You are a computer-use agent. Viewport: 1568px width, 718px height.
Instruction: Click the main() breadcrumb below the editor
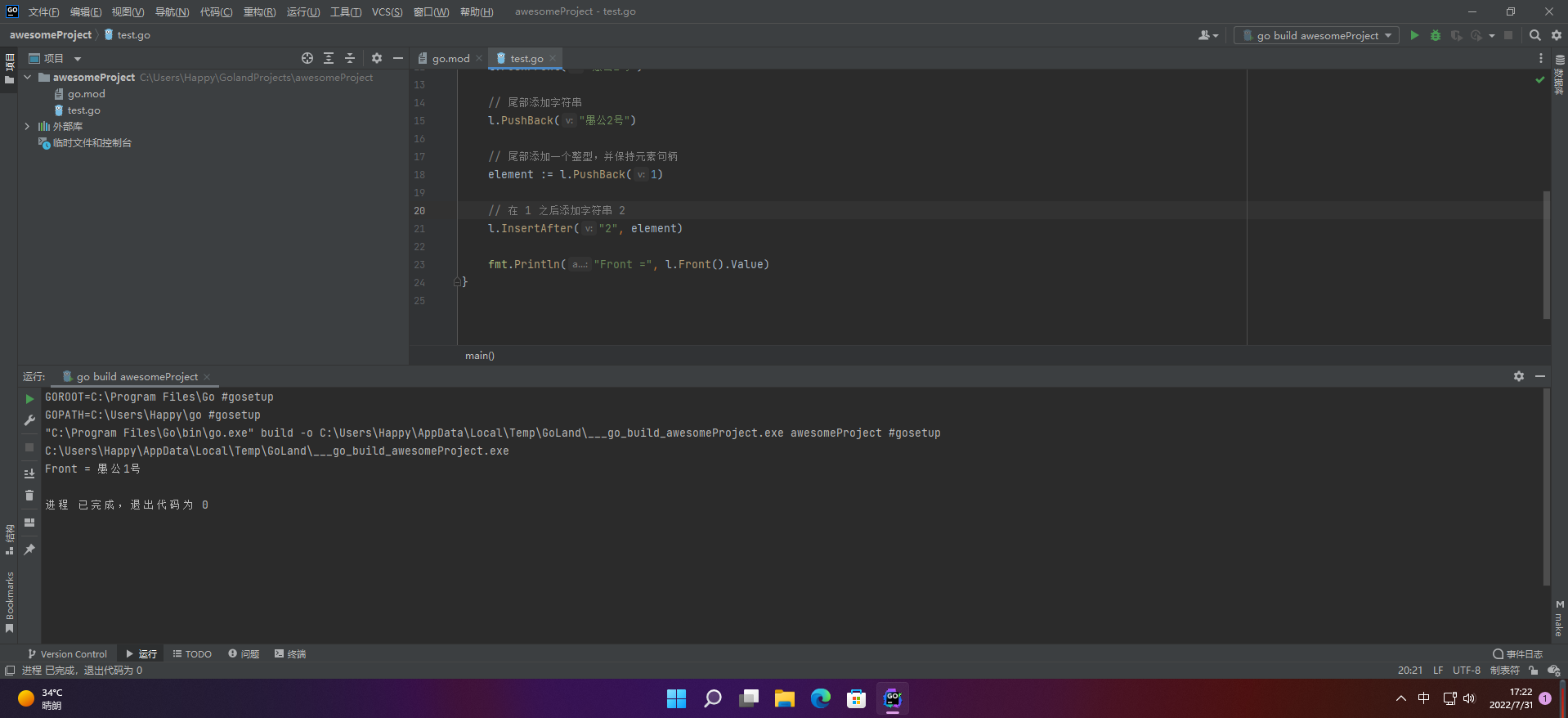tap(480, 356)
